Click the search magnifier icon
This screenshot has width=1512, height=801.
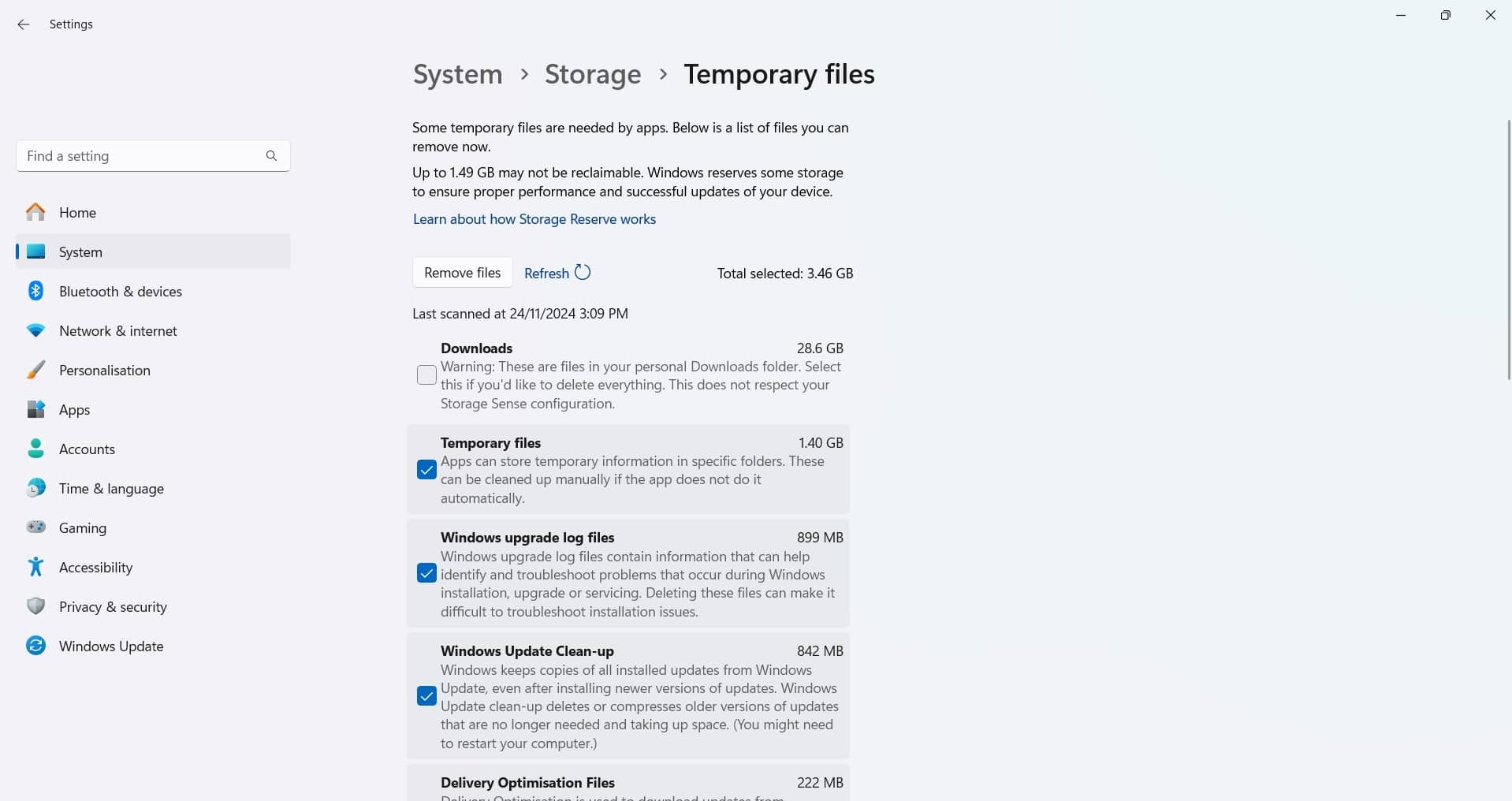click(x=271, y=156)
